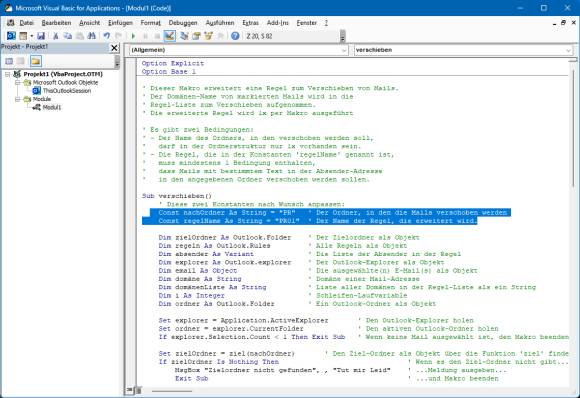Select the Microsoft Outlook Objekte folder label

(x=65, y=82)
